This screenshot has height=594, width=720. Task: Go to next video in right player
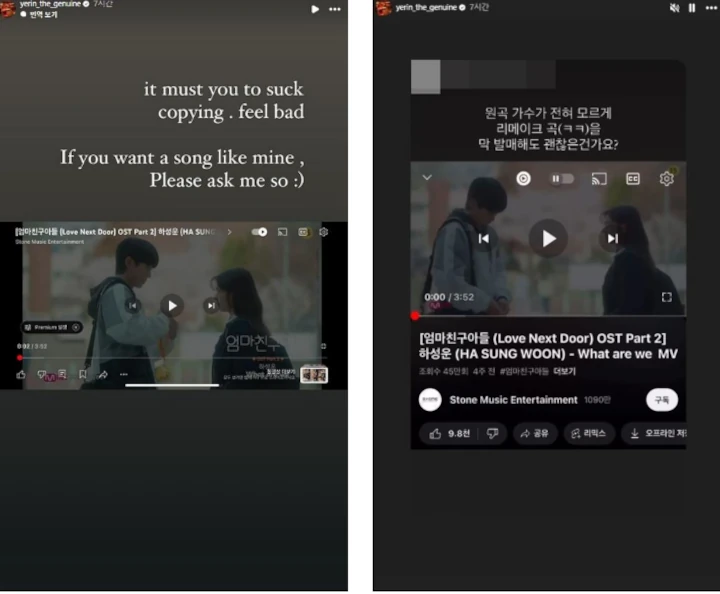613,239
